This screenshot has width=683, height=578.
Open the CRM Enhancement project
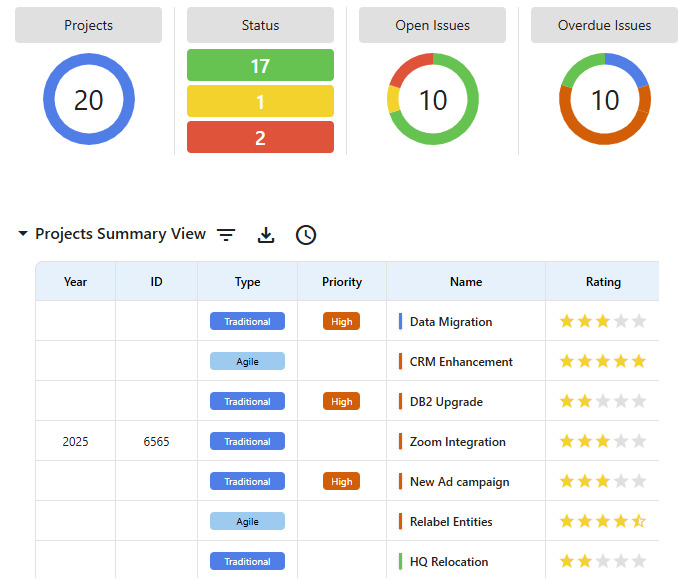[461, 362]
